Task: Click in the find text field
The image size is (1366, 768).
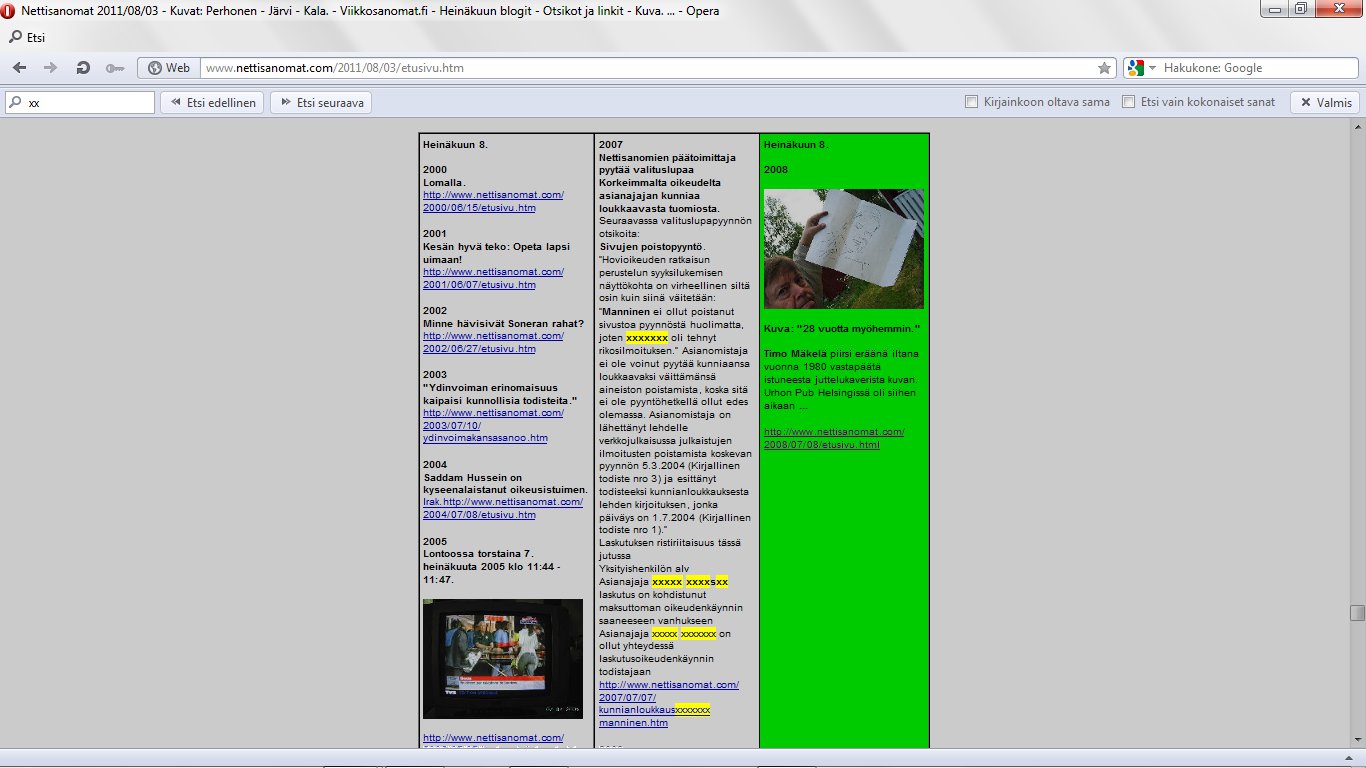Action: (x=88, y=102)
